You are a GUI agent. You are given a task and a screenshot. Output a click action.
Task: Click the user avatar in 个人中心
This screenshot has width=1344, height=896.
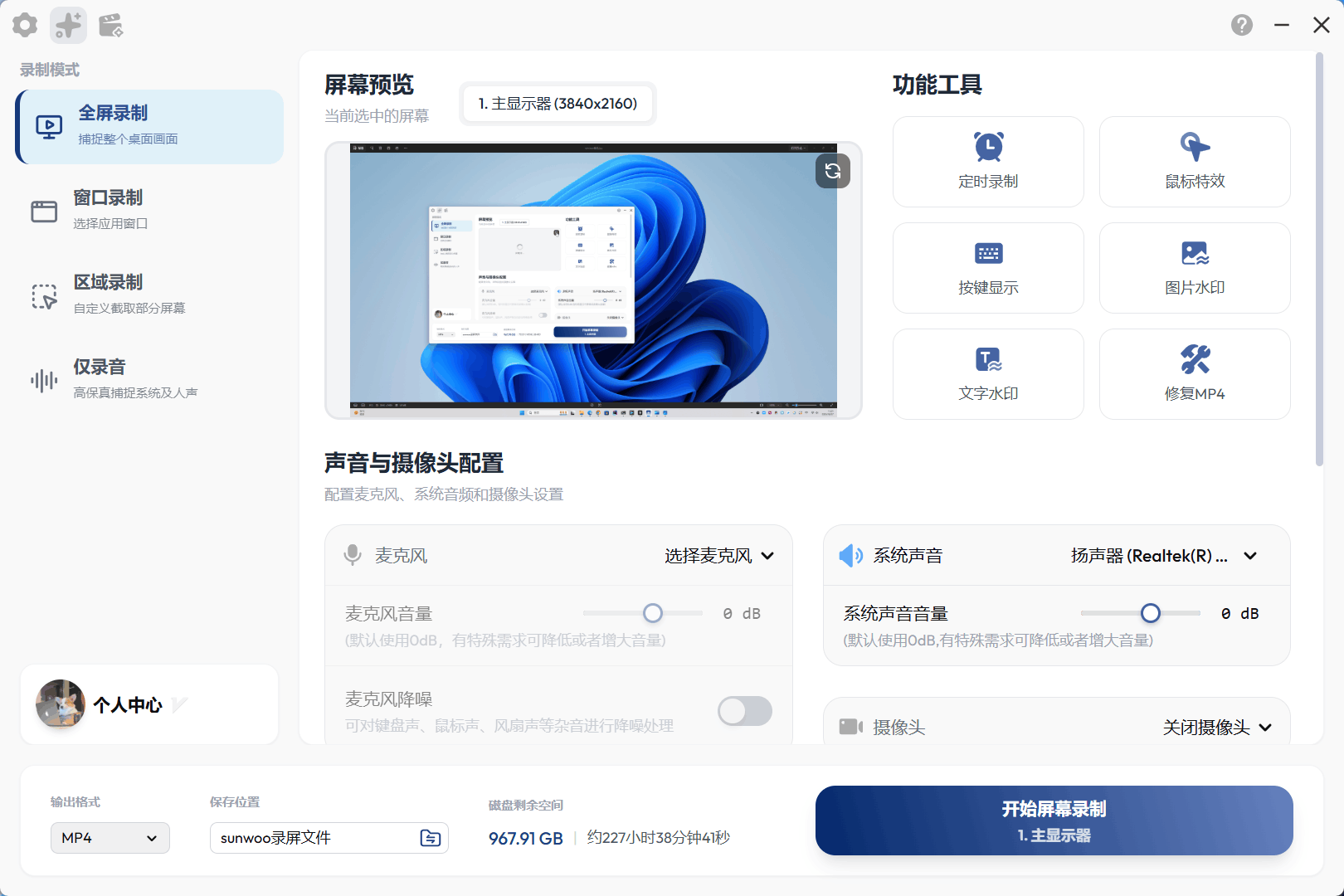pos(61,704)
